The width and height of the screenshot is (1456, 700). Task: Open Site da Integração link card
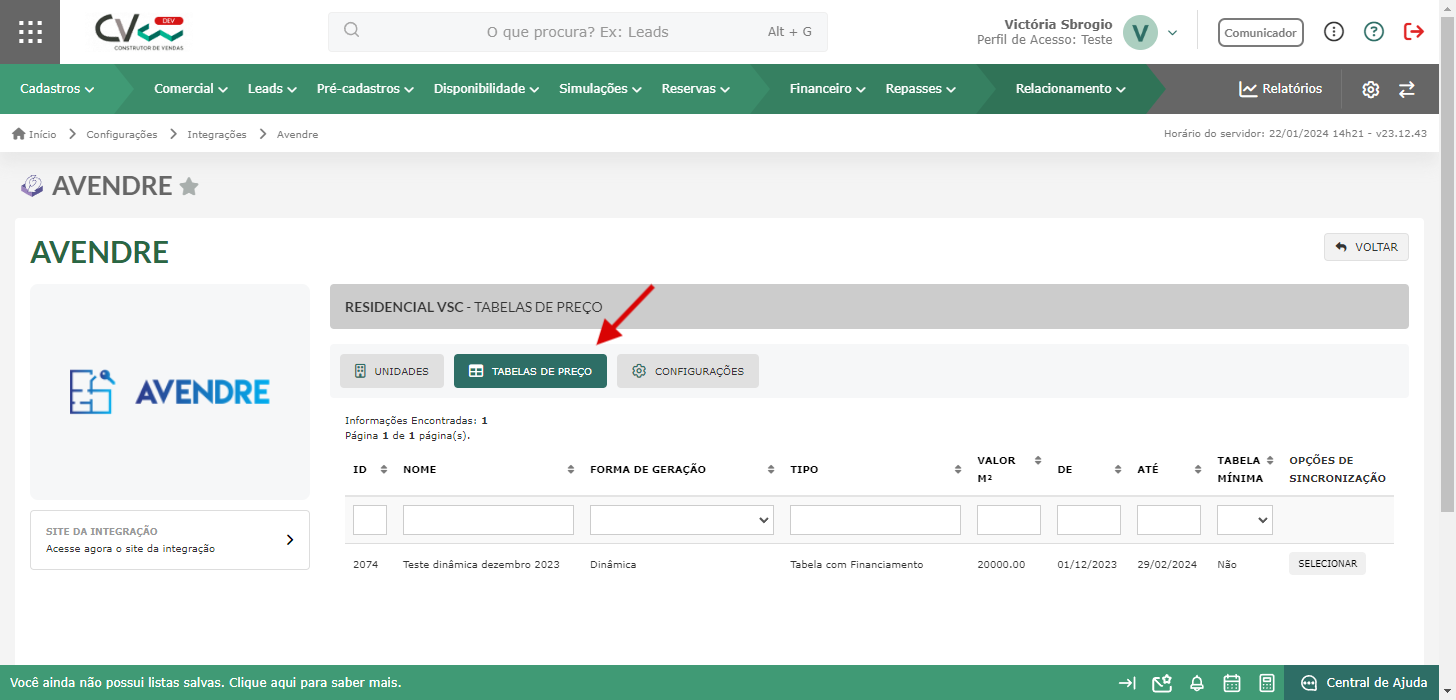point(170,540)
